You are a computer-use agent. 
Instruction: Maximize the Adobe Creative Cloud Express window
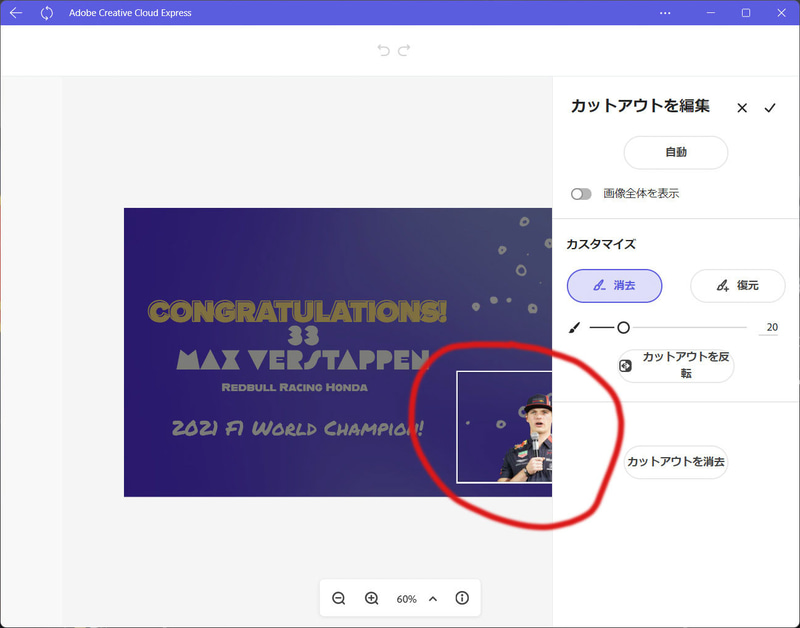pos(745,13)
